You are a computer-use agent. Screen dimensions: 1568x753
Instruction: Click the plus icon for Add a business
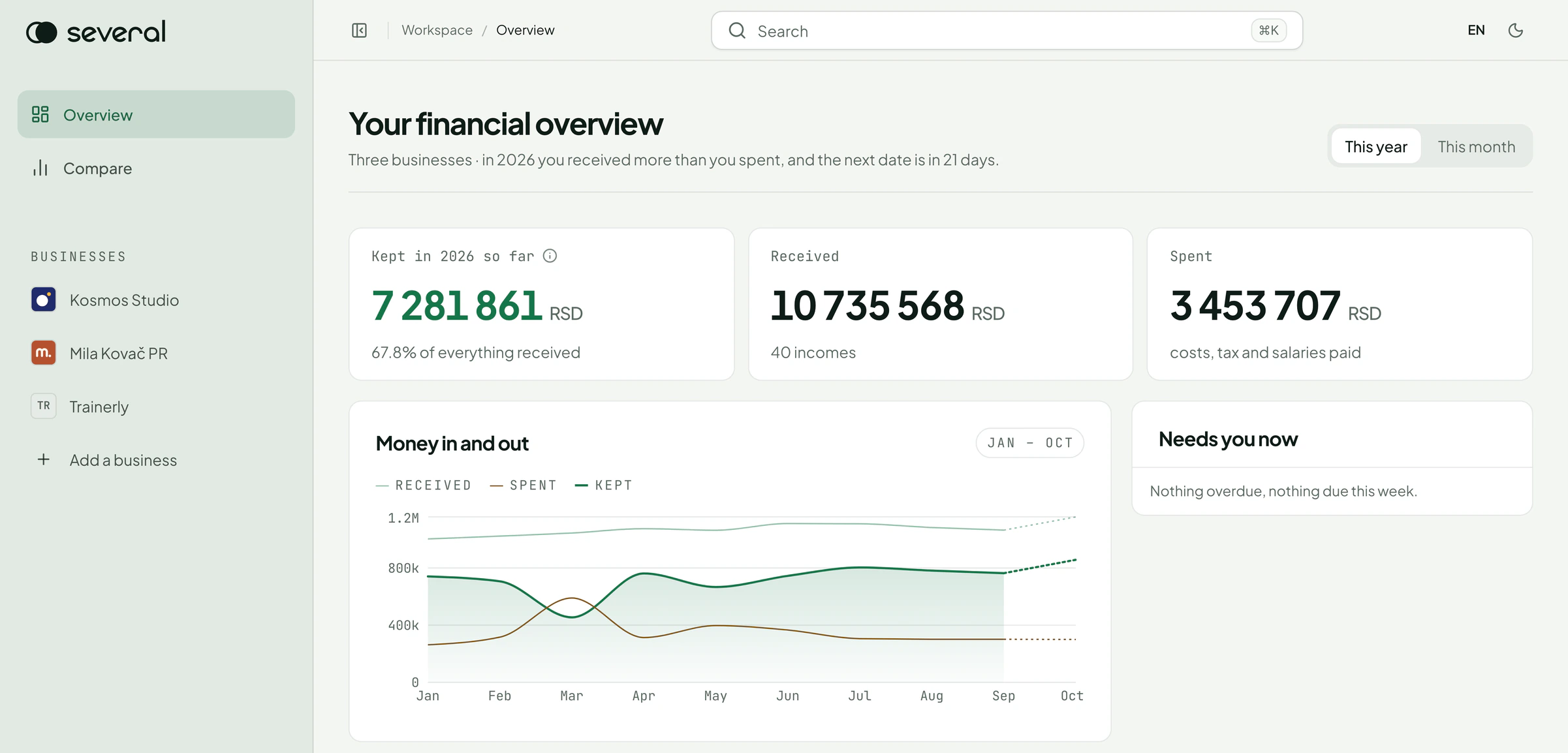pos(44,459)
